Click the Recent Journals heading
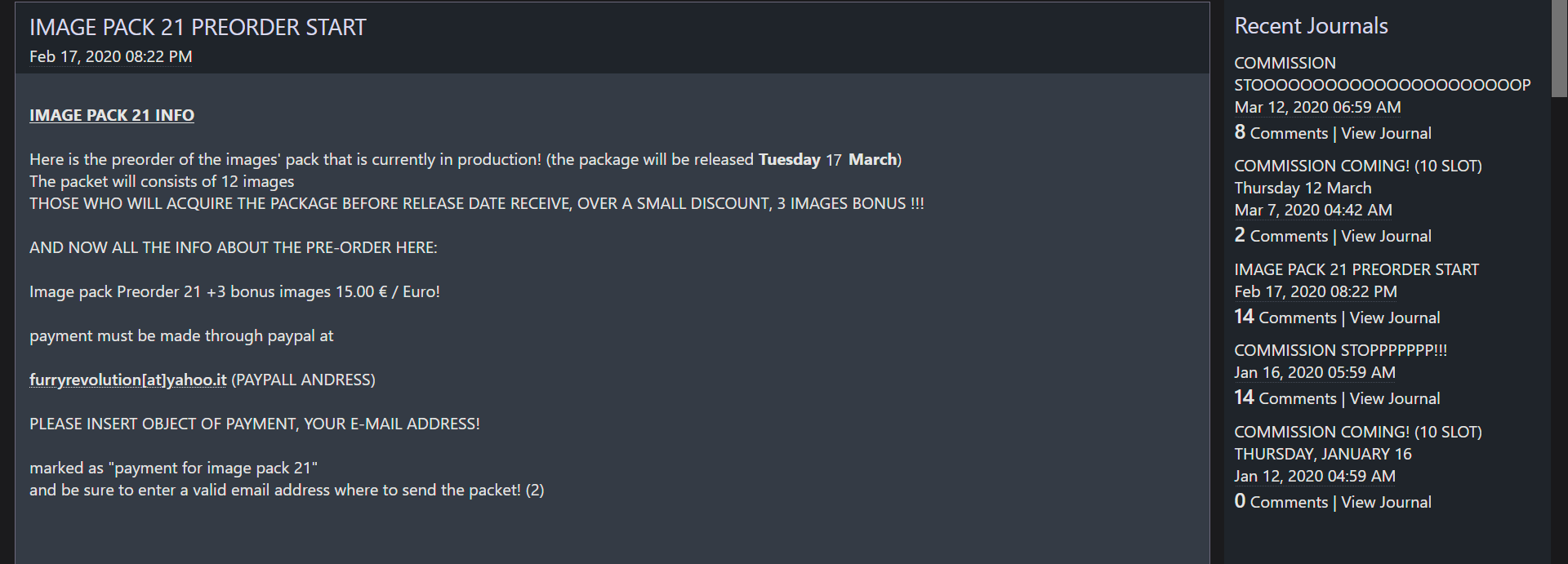The image size is (1568, 564). coord(1311,26)
